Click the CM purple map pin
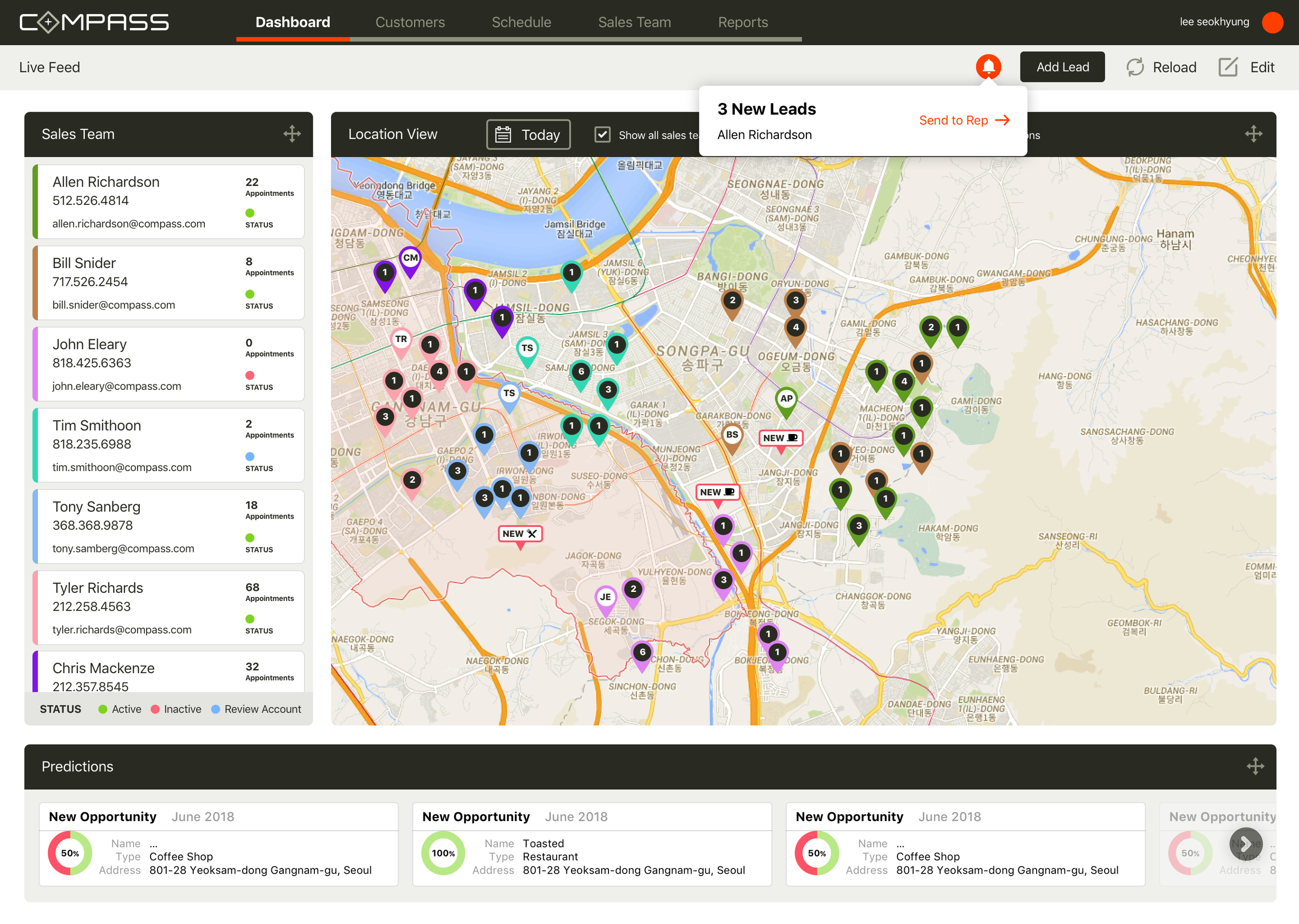This screenshot has height=924, width=1299. pyautogui.click(x=410, y=259)
